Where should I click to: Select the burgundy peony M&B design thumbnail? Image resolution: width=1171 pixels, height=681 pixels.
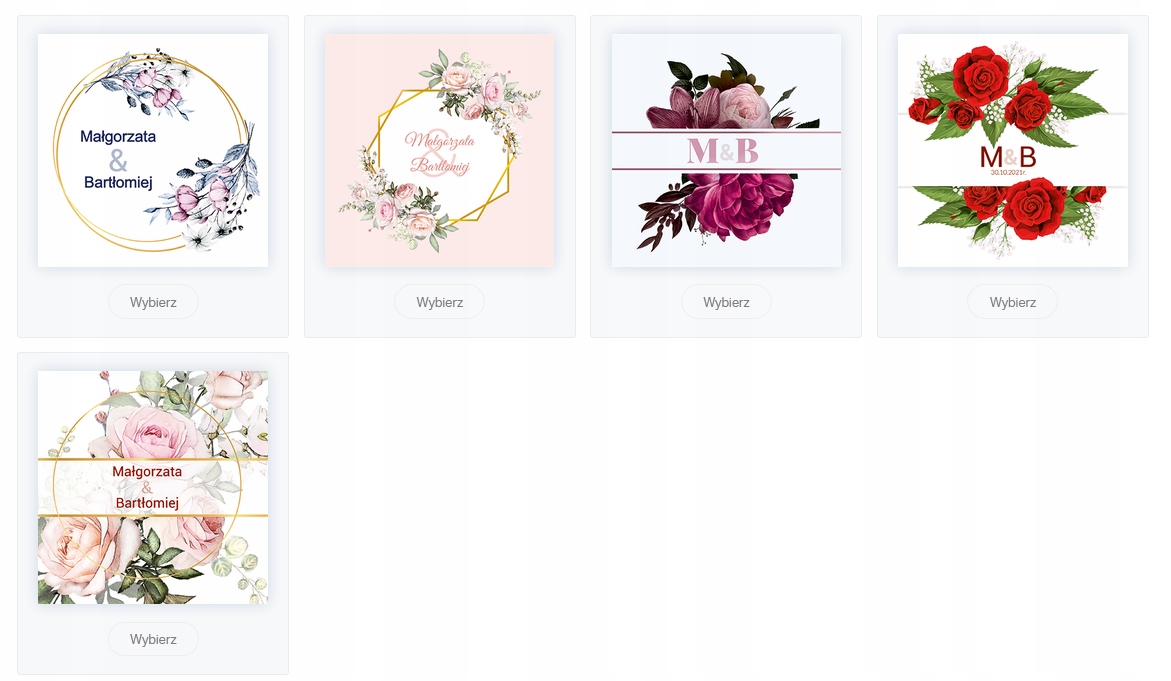[x=726, y=150]
